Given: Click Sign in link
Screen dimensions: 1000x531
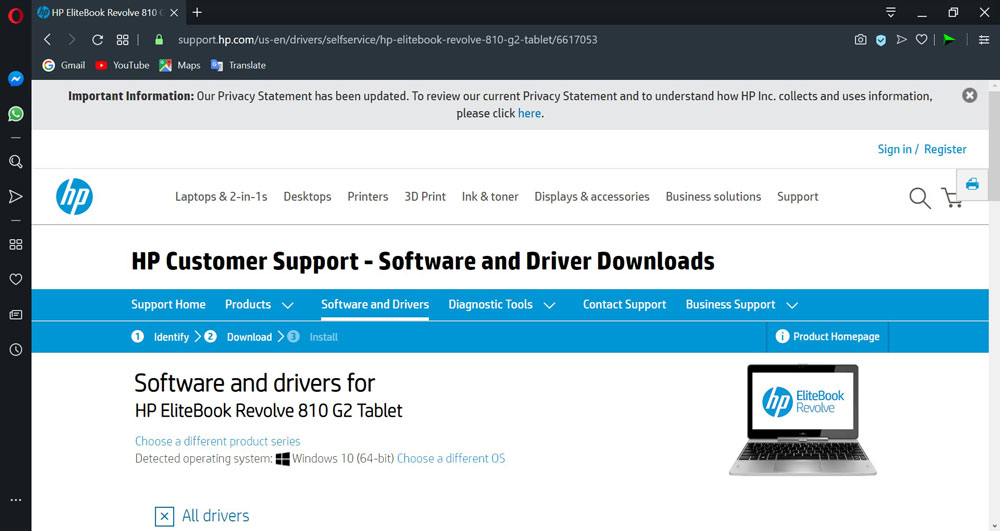Looking at the screenshot, I should (x=894, y=149).
